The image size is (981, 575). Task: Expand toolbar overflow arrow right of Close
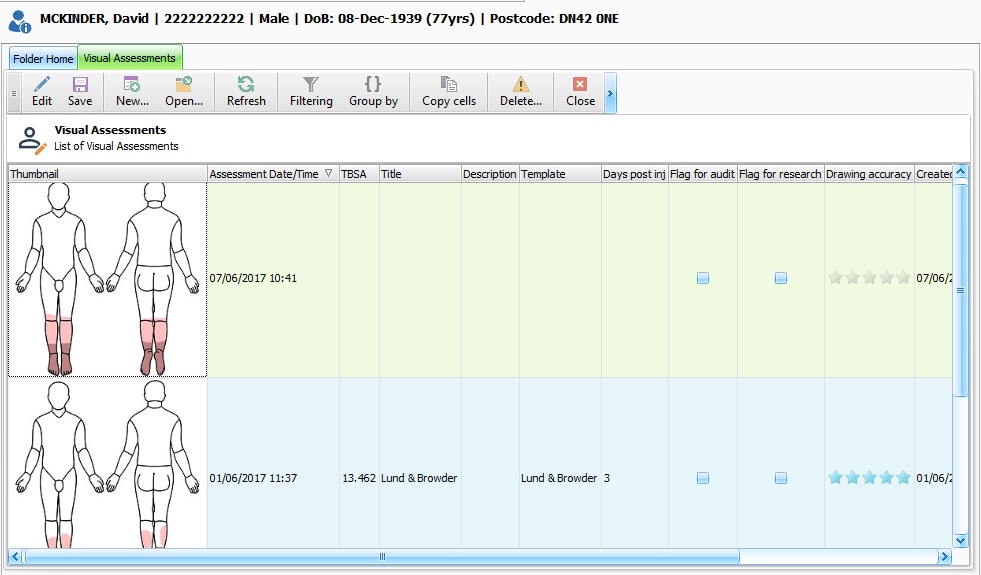pyautogui.click(x=610, y=95)
